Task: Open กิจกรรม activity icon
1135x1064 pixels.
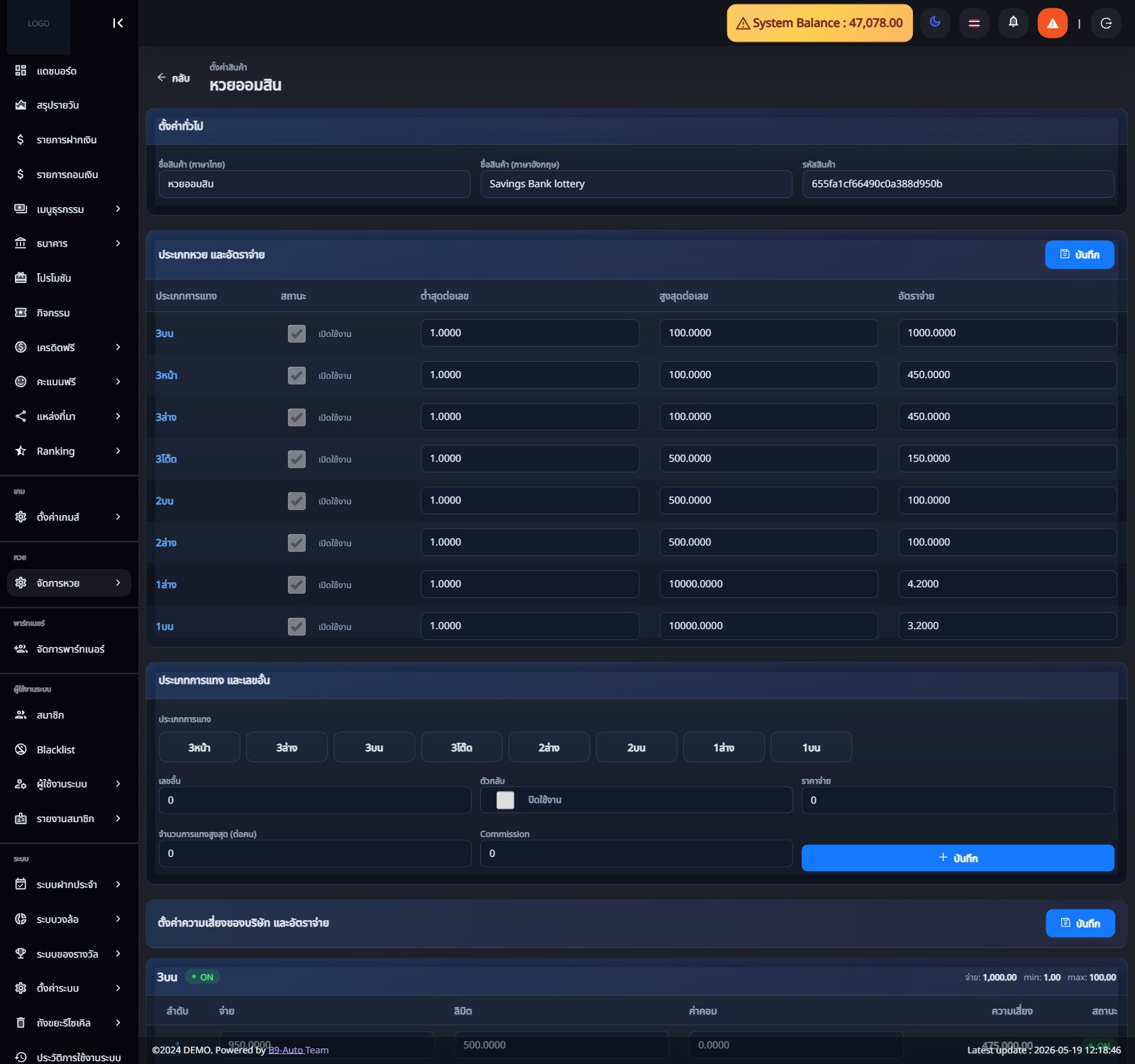Action: pos(21,313)
